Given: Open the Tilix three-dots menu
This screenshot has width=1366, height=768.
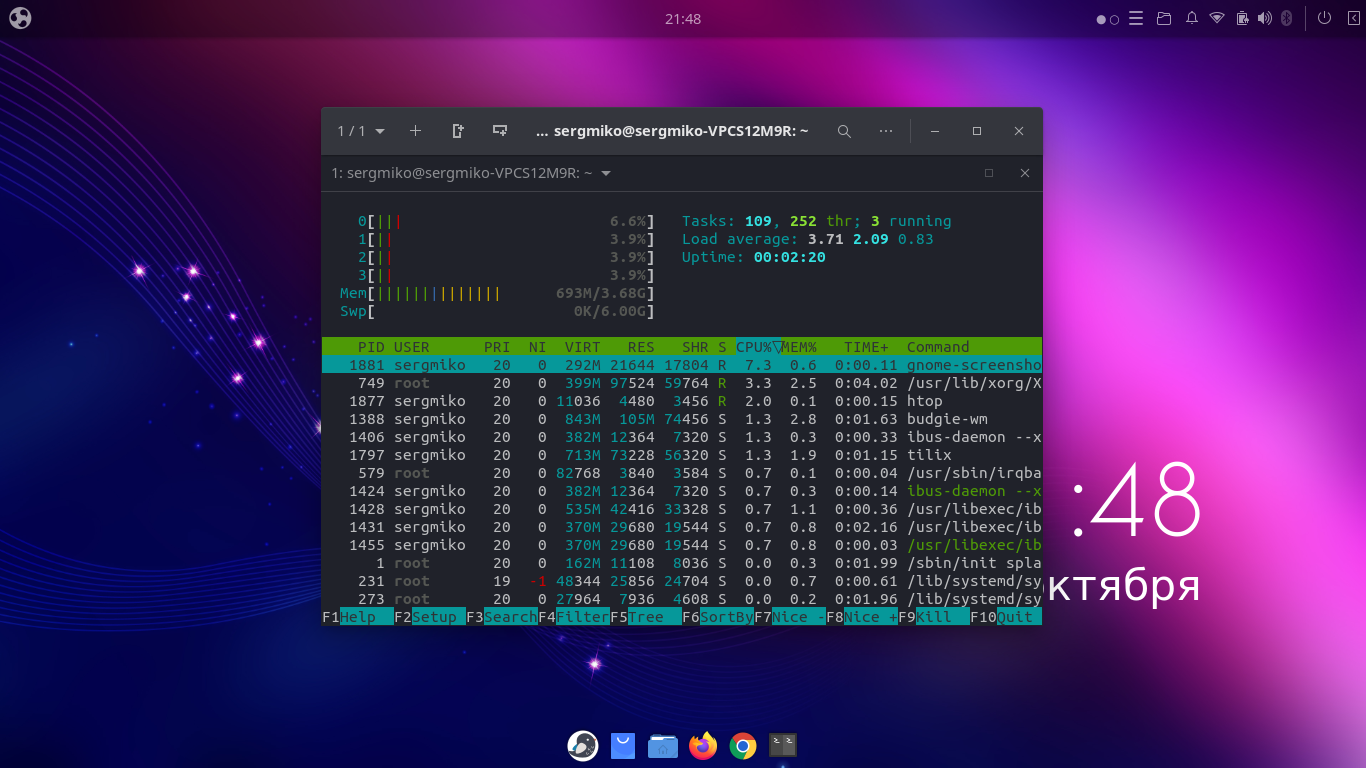Looking at the screenshot, I should coord(886,131).
